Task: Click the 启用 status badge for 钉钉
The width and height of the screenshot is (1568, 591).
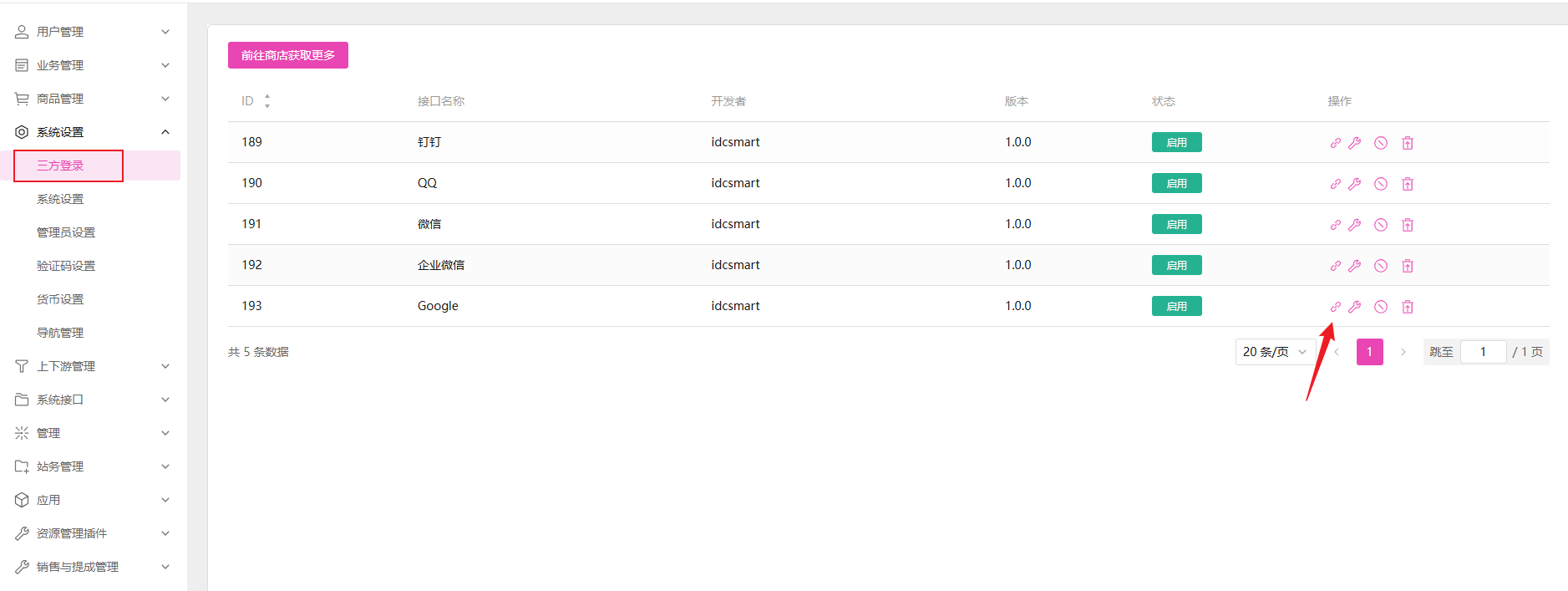Action: point(1176,142)
